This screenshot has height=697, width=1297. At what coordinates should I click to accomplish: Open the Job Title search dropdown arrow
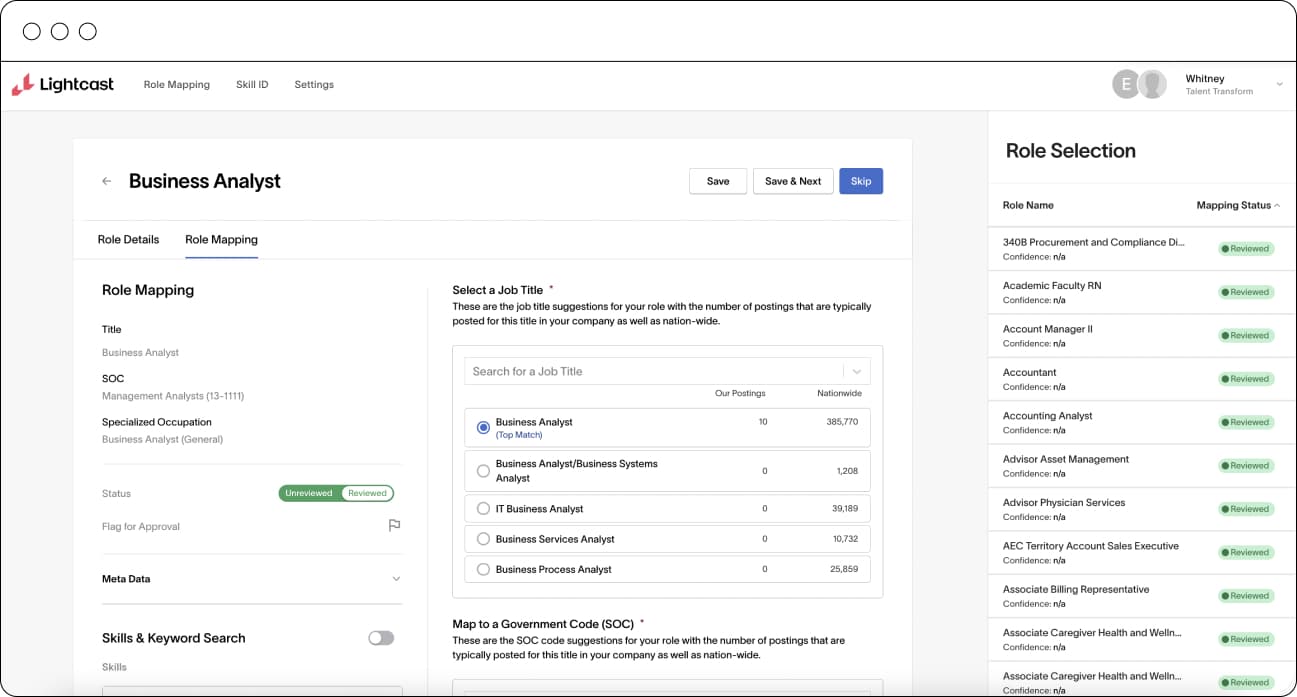(x=857, y=371)
